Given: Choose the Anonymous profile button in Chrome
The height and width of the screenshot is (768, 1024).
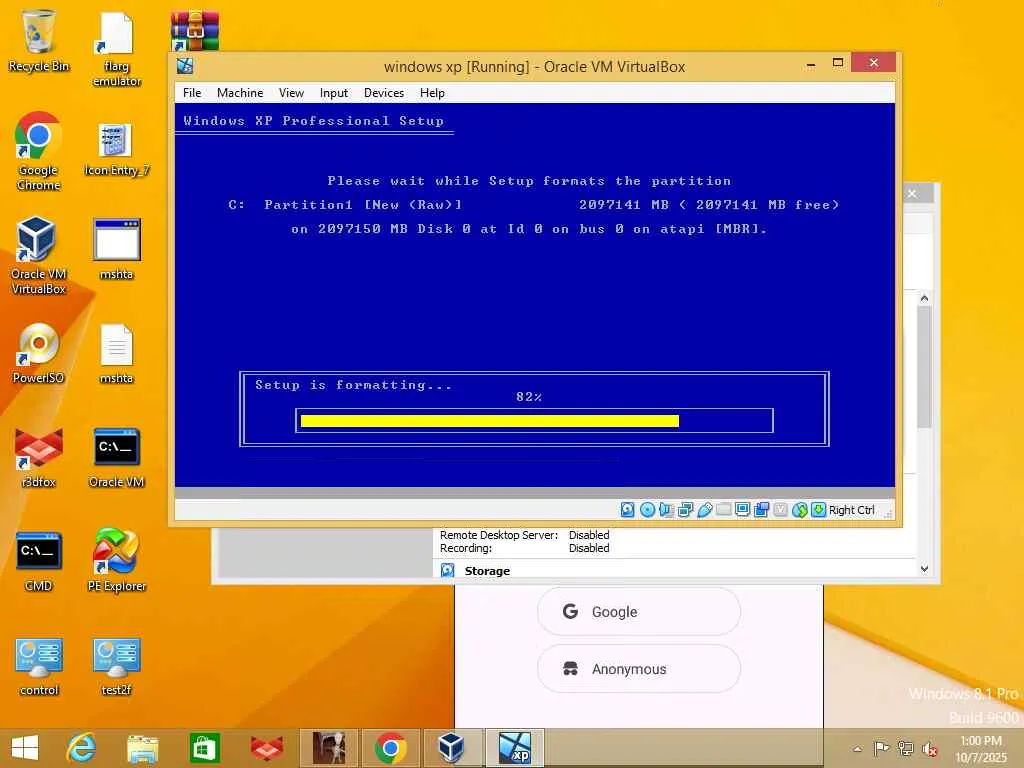Looking at the screenshot, I should click(639, 669).
